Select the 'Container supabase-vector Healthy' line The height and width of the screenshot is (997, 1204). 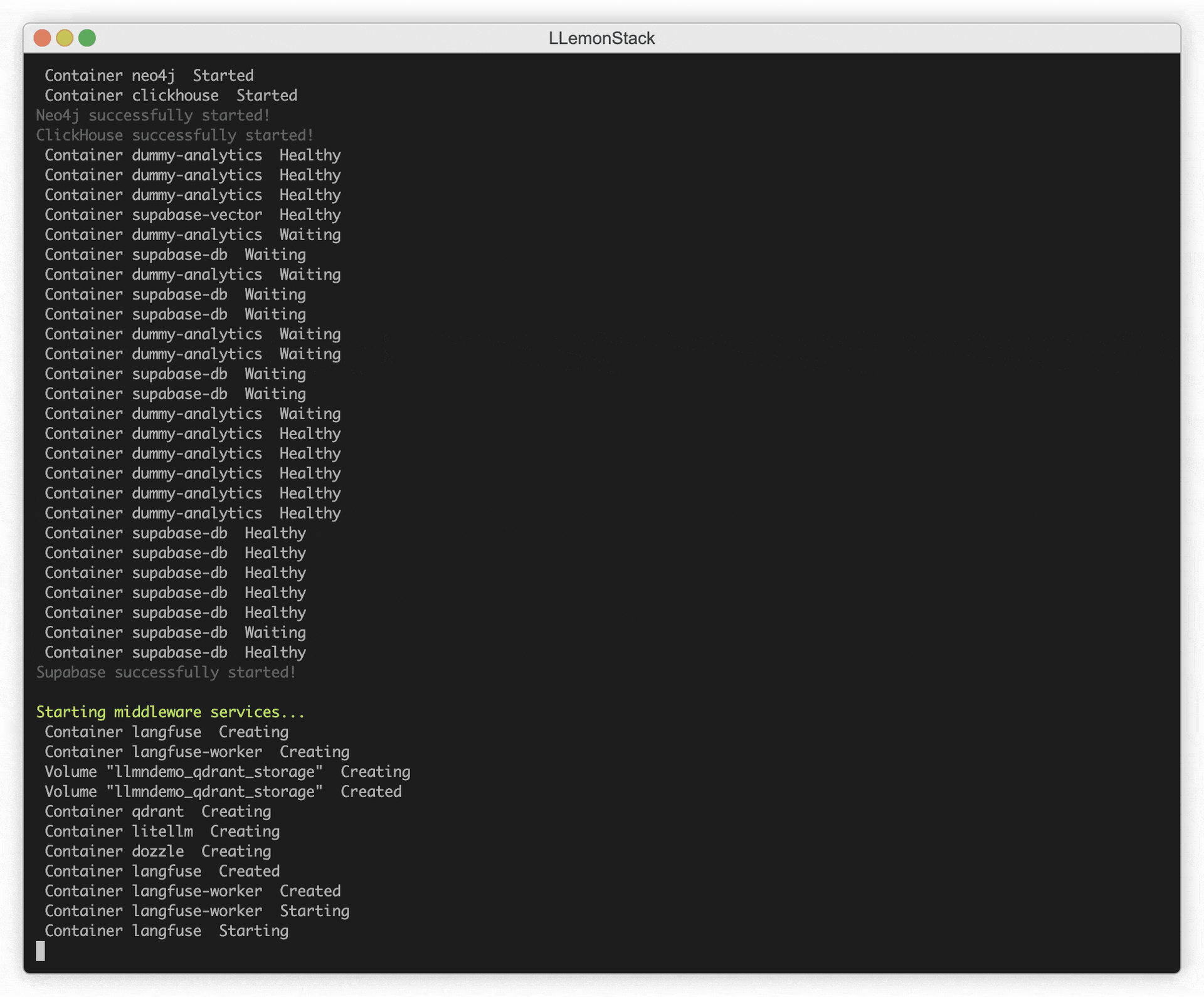tap(193, 215)
